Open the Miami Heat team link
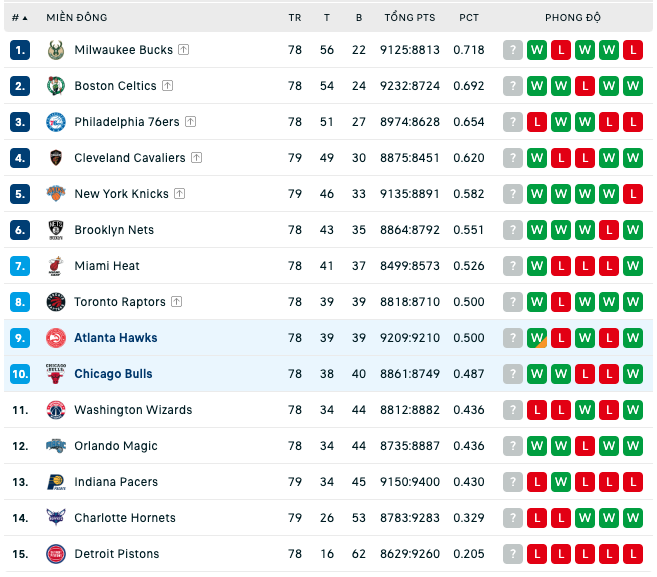Screen dimensions: 657x577 coord(107,266)
